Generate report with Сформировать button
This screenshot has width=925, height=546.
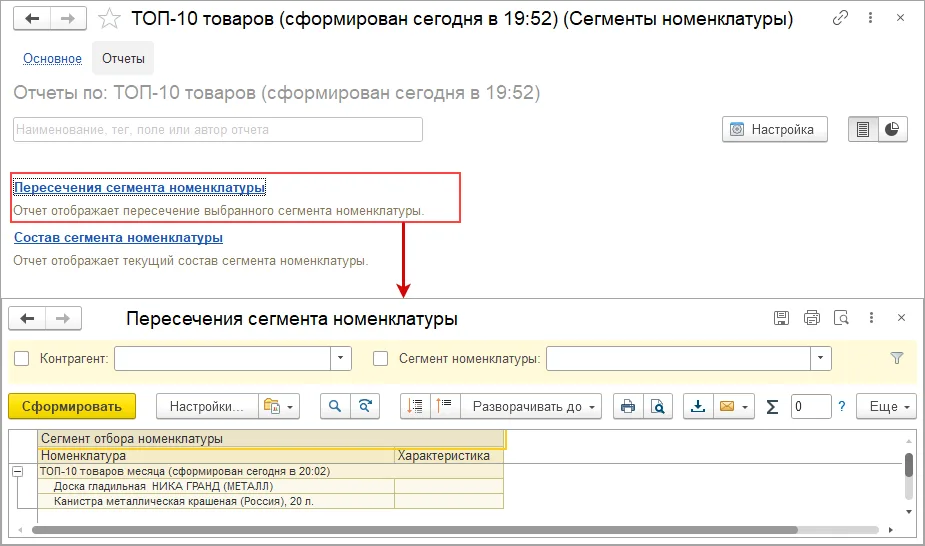click(72, 406)
